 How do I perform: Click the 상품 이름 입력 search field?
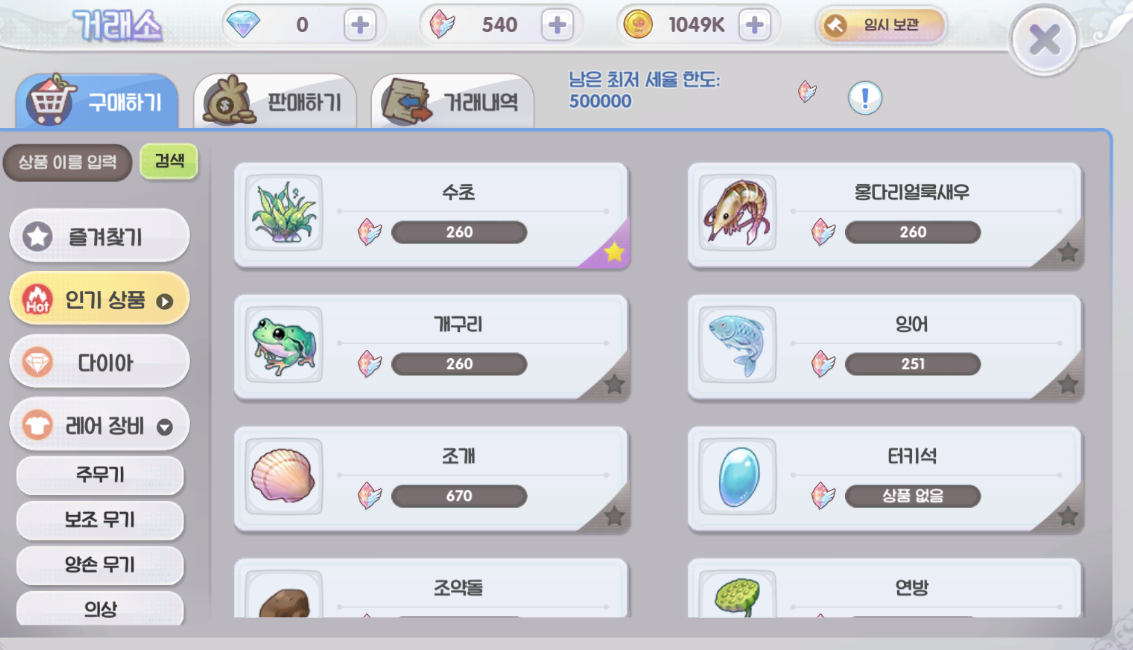[x=67, y=162]
